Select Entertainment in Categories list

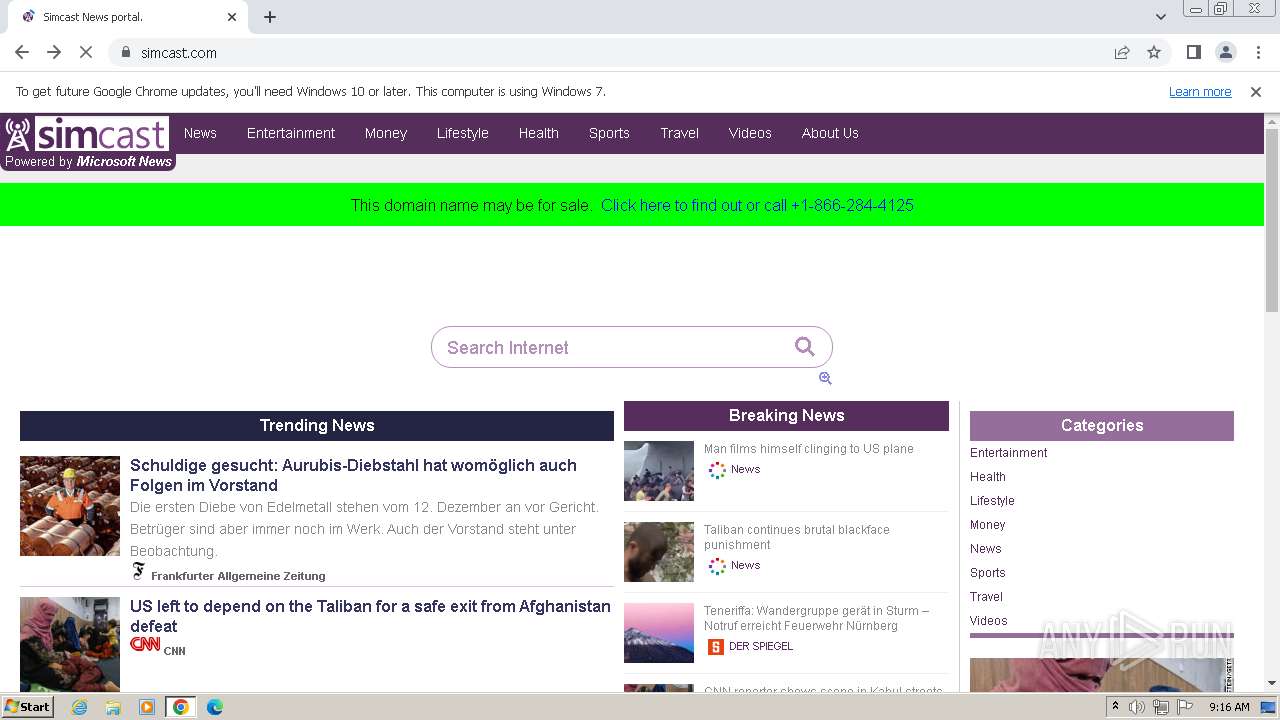pyautogui.click(x=1009, y=453)
